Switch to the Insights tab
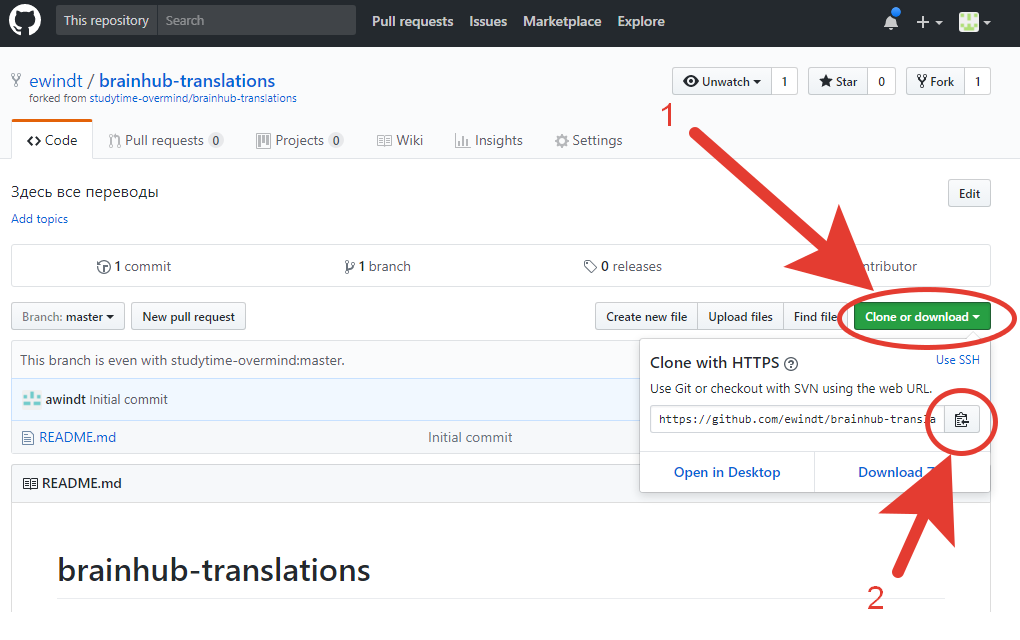The height and width of the screenshot is (640, 1020). [x=489, y=140]
